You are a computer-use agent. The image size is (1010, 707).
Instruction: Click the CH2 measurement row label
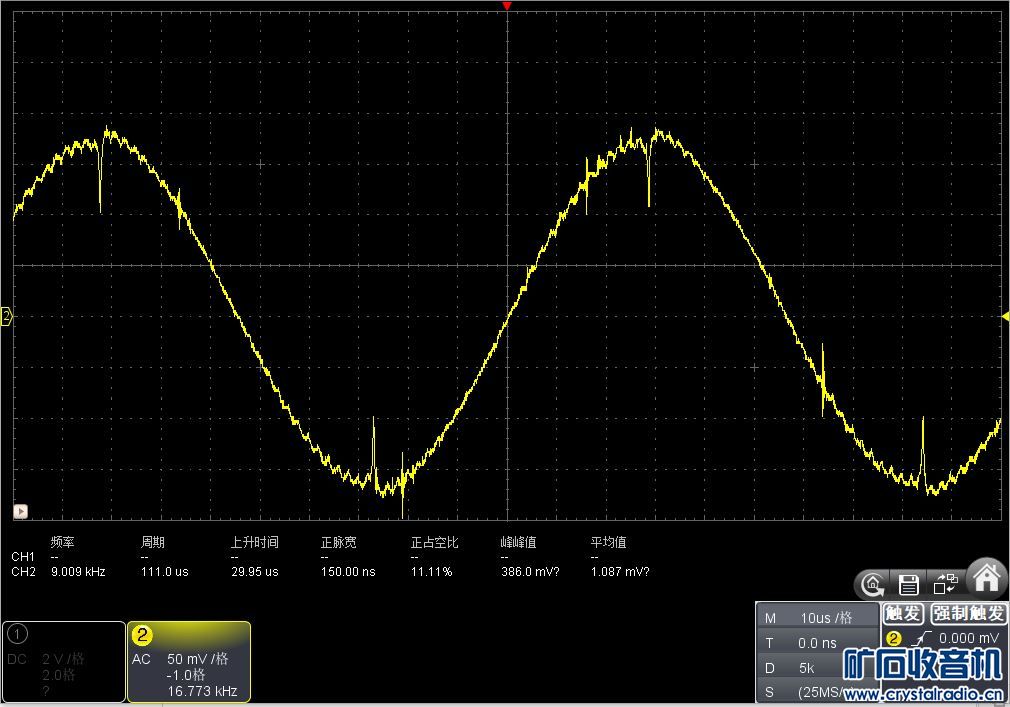[x=23, y=572]
